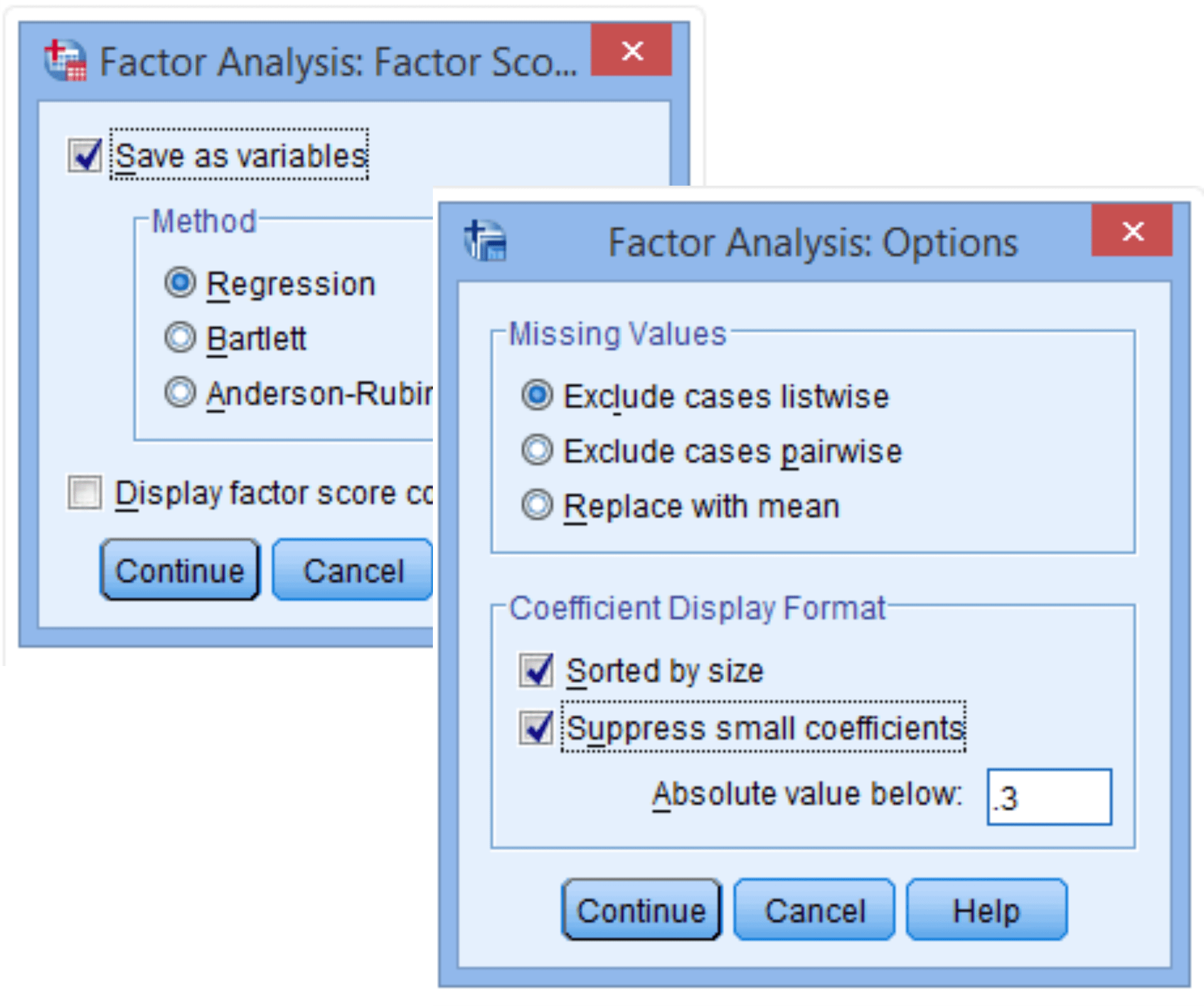Choose Anderson-Rubin factor score method
The height and width of the screenshot is (1006, 1204).
pyautogui.click(x=181, y=394)
